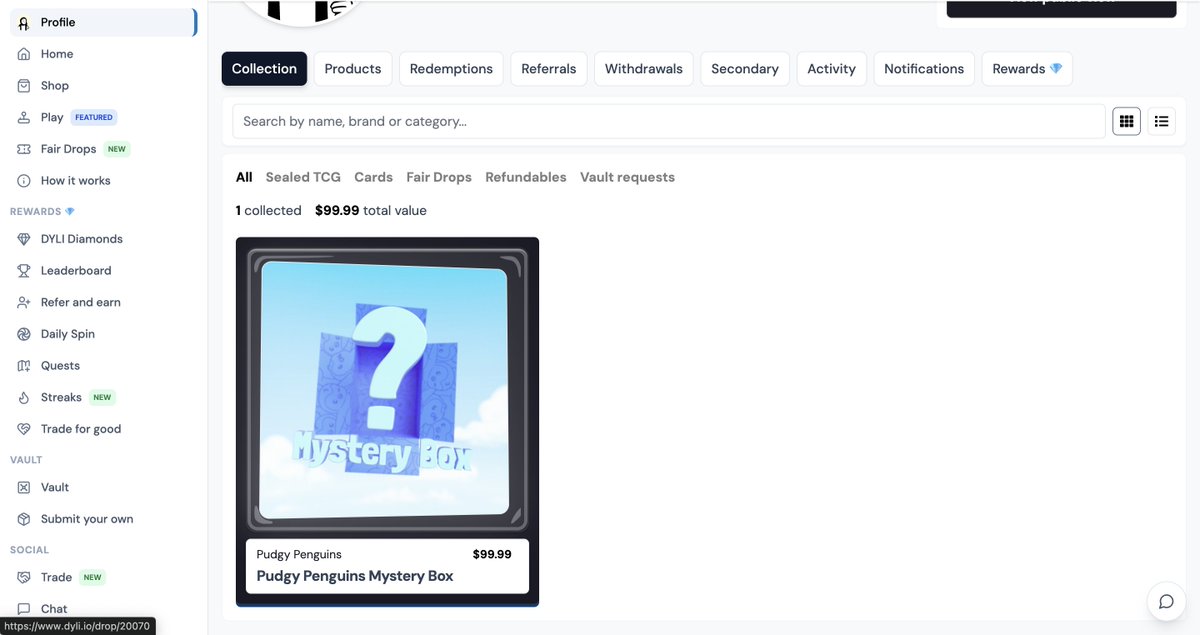The image size is (1200, 635).
Task: Click the $99.99 price on the card
Action: click(x=492, y=554)
